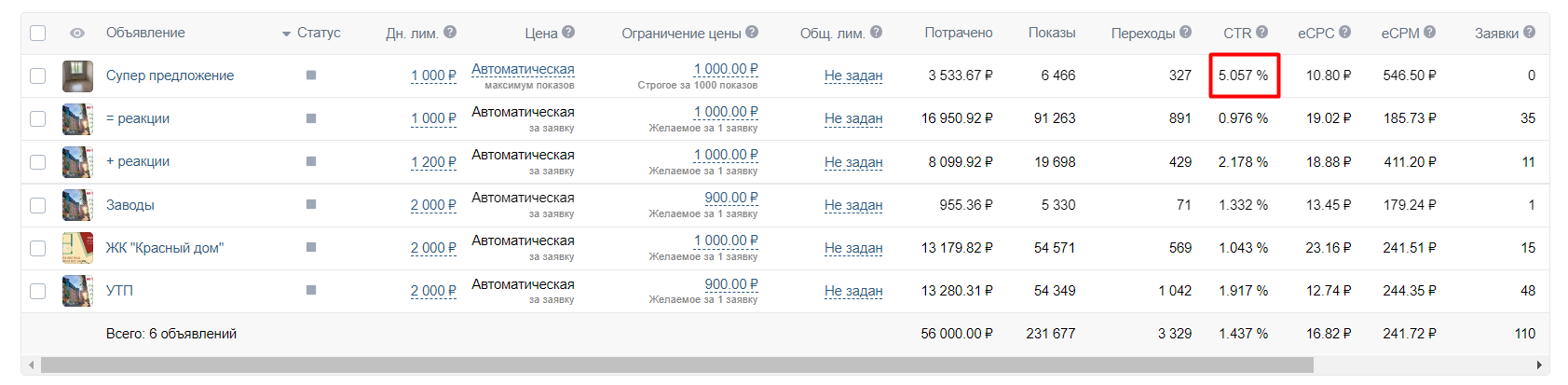Viewport: 1568px width, 385px height.
Task: Sort by the Потрачено column header
Action: pos(959,33)
